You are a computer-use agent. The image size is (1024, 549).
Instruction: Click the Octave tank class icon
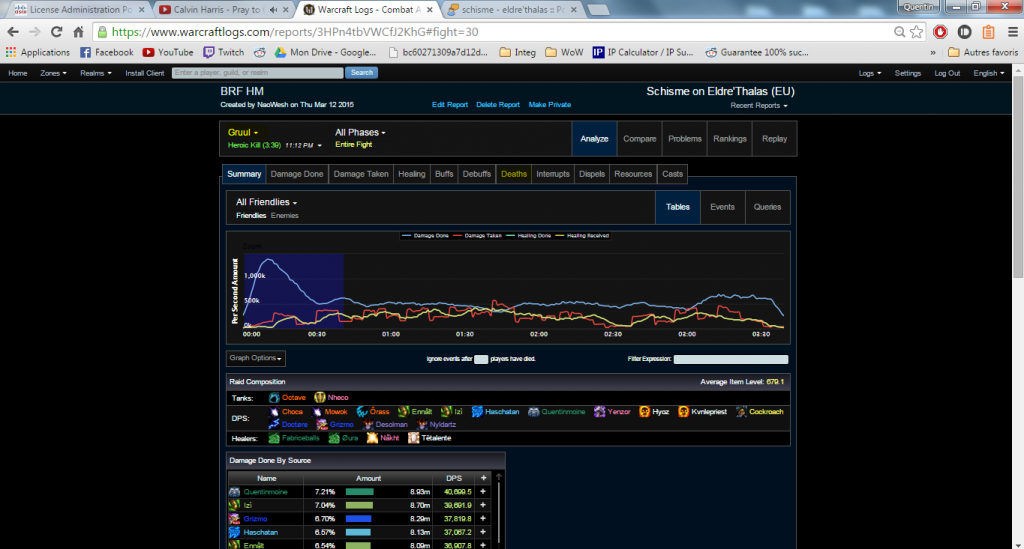(x=274, y=398)
